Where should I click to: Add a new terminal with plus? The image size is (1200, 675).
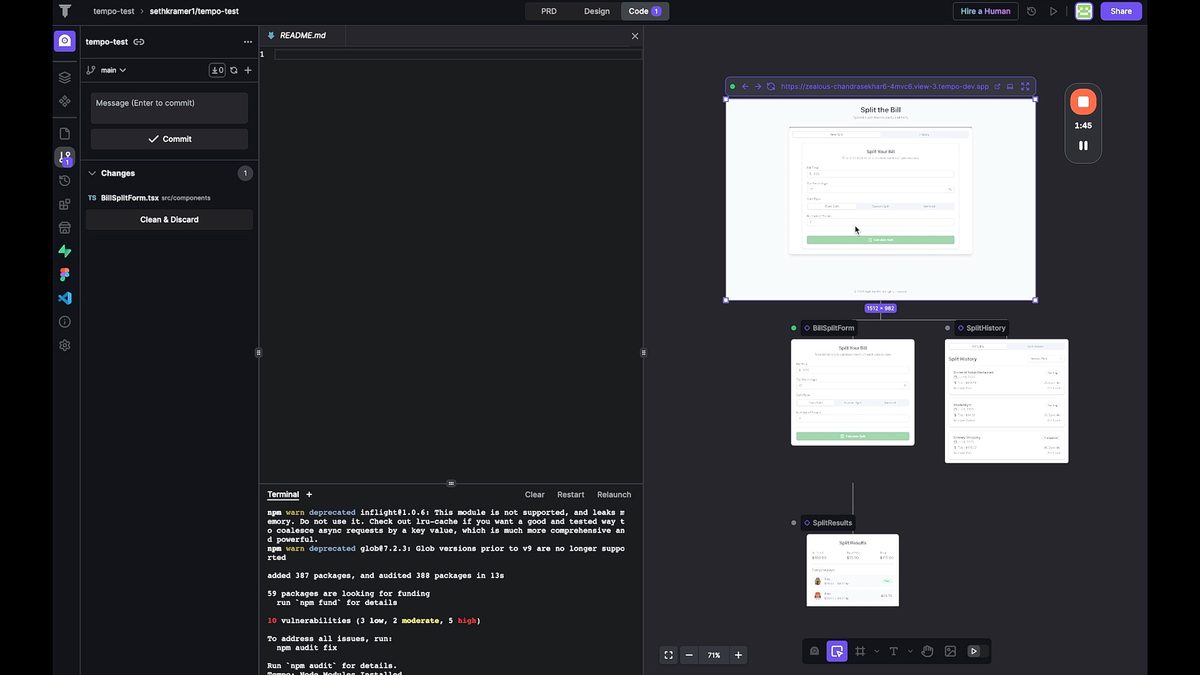(x=309, y=494)
